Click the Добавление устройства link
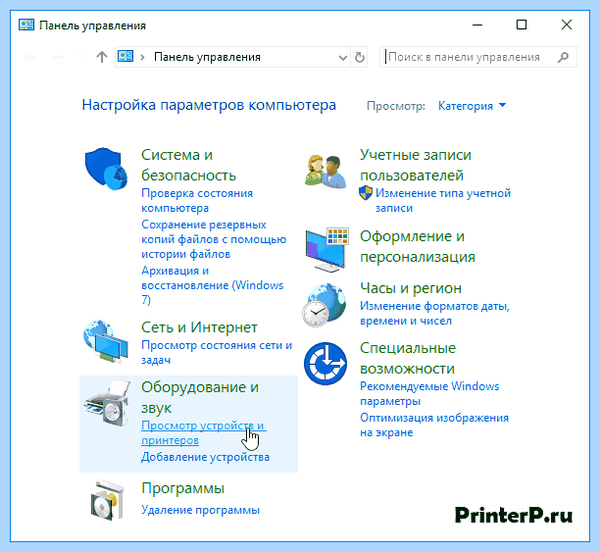 (205, 457)
